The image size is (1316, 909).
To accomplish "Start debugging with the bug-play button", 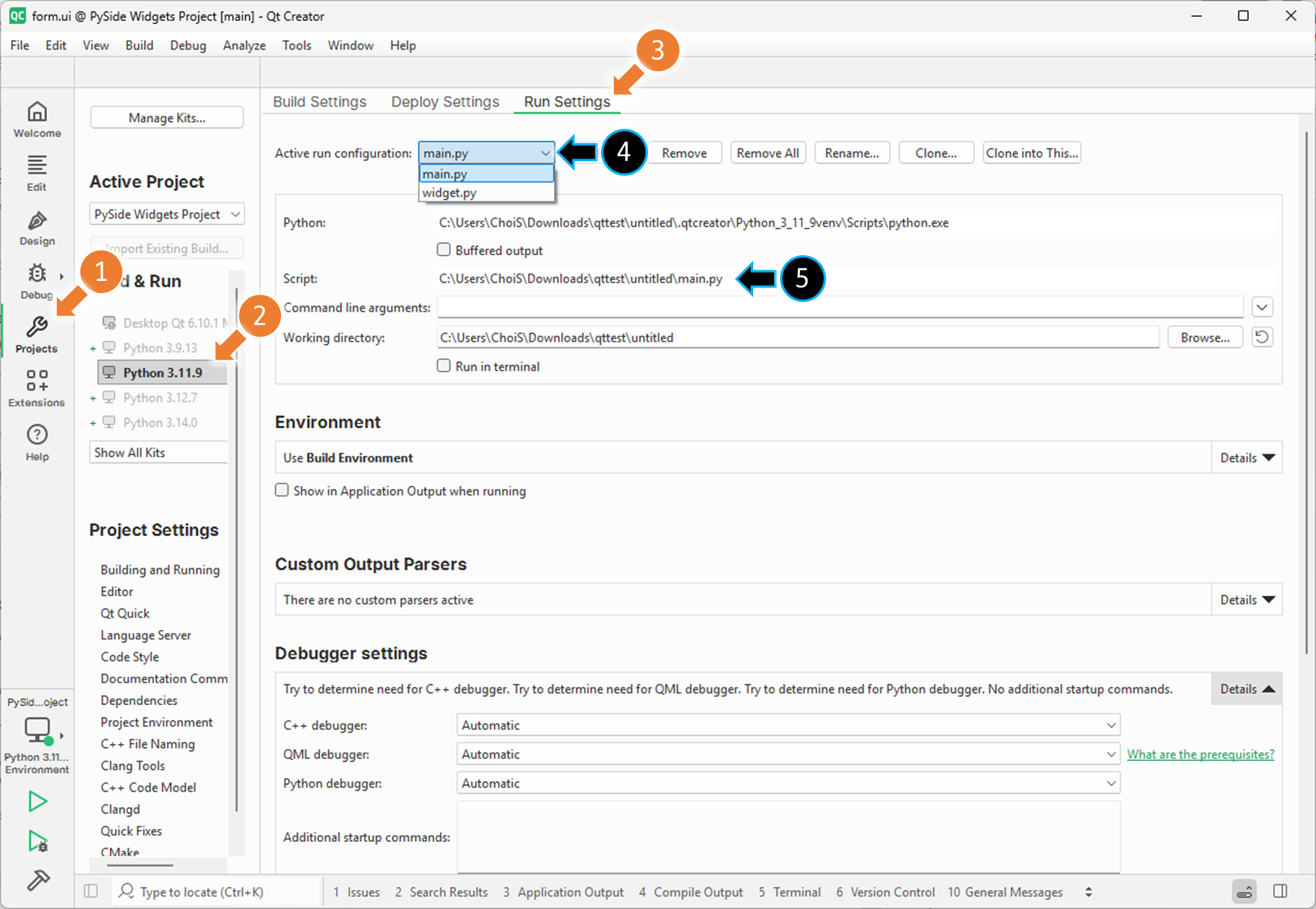I will click(x=37, y=842).
